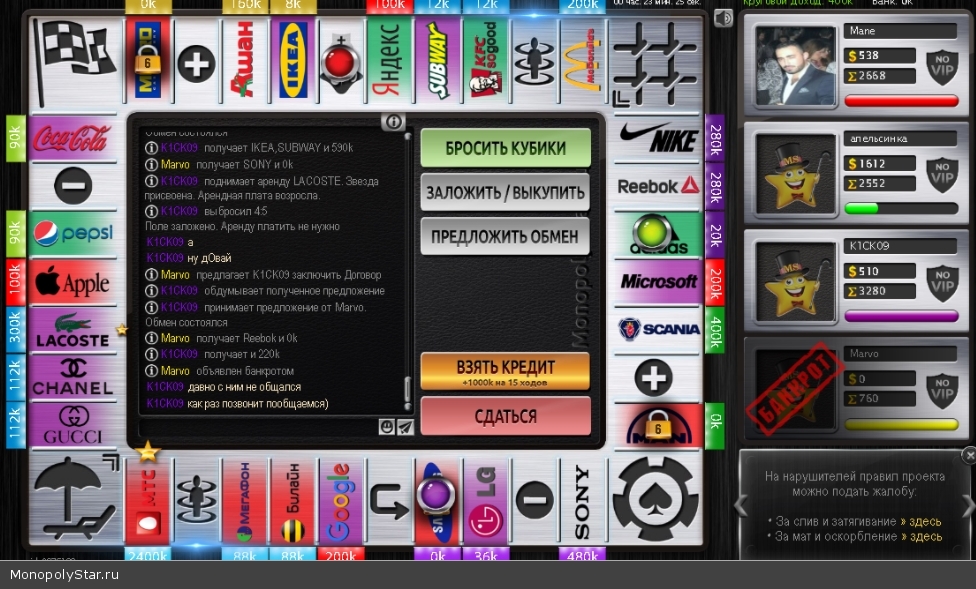Select the Apple board cell

73,282
